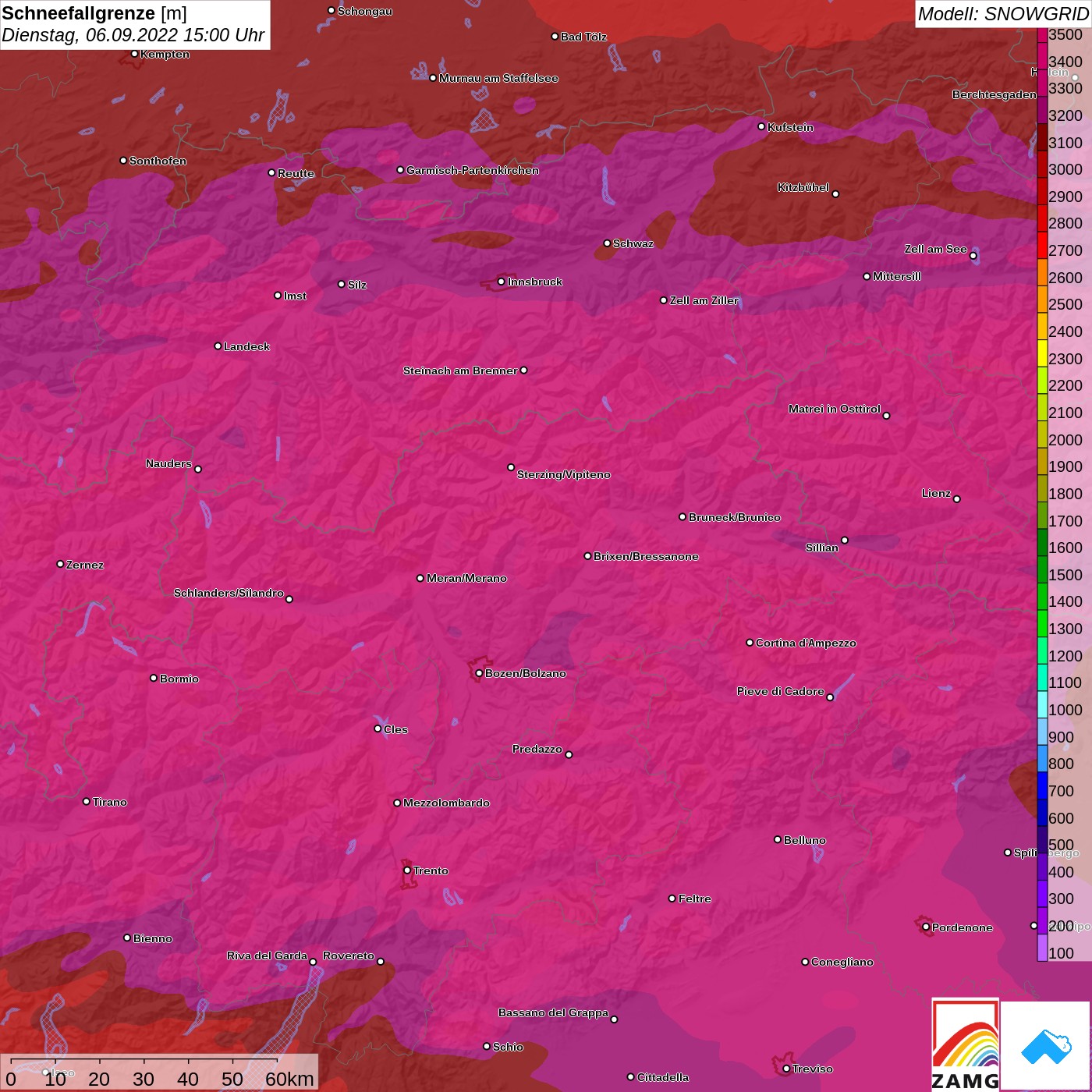Image resolution: width=1092 pixels, height=1092 pixels.
Task: Click the Modell: SNOWGRID label
Action: point(1002,14)
